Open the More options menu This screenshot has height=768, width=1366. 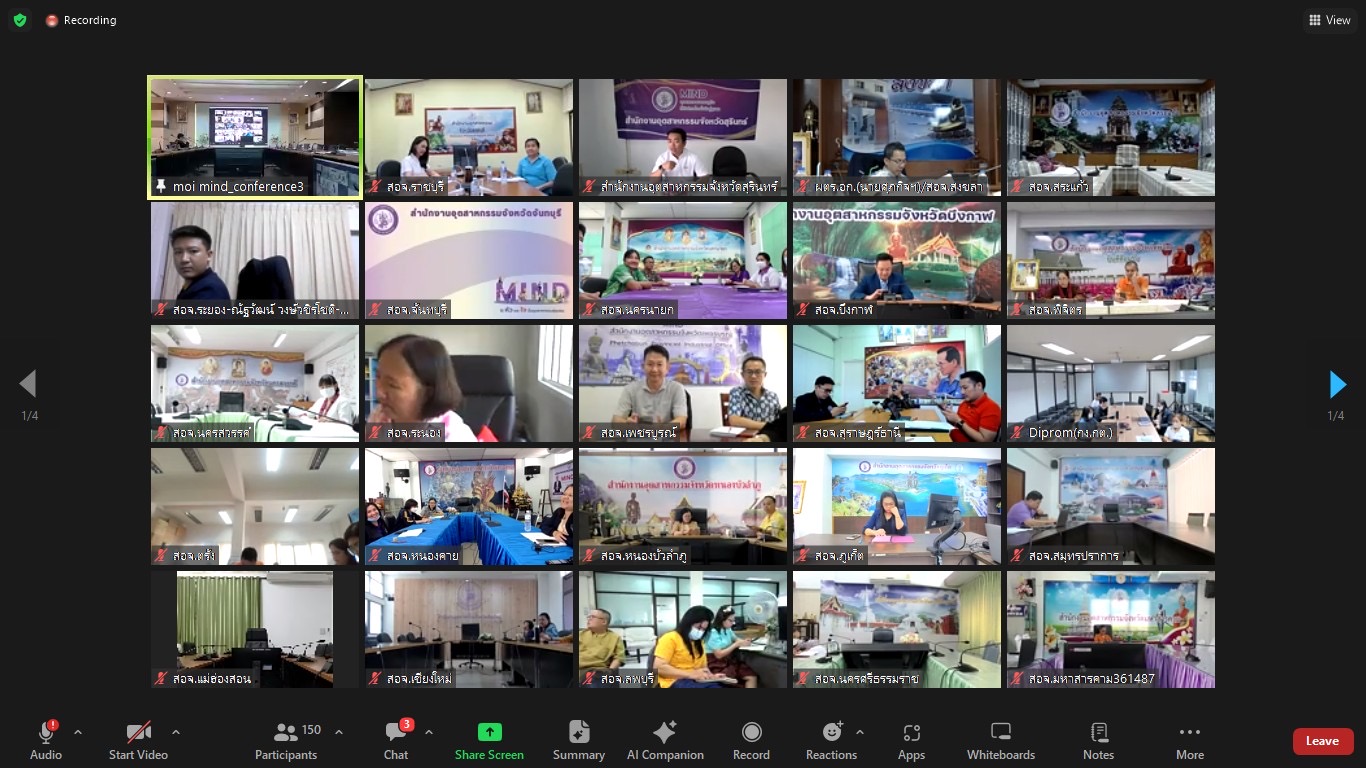click(x=1189, y=741)
